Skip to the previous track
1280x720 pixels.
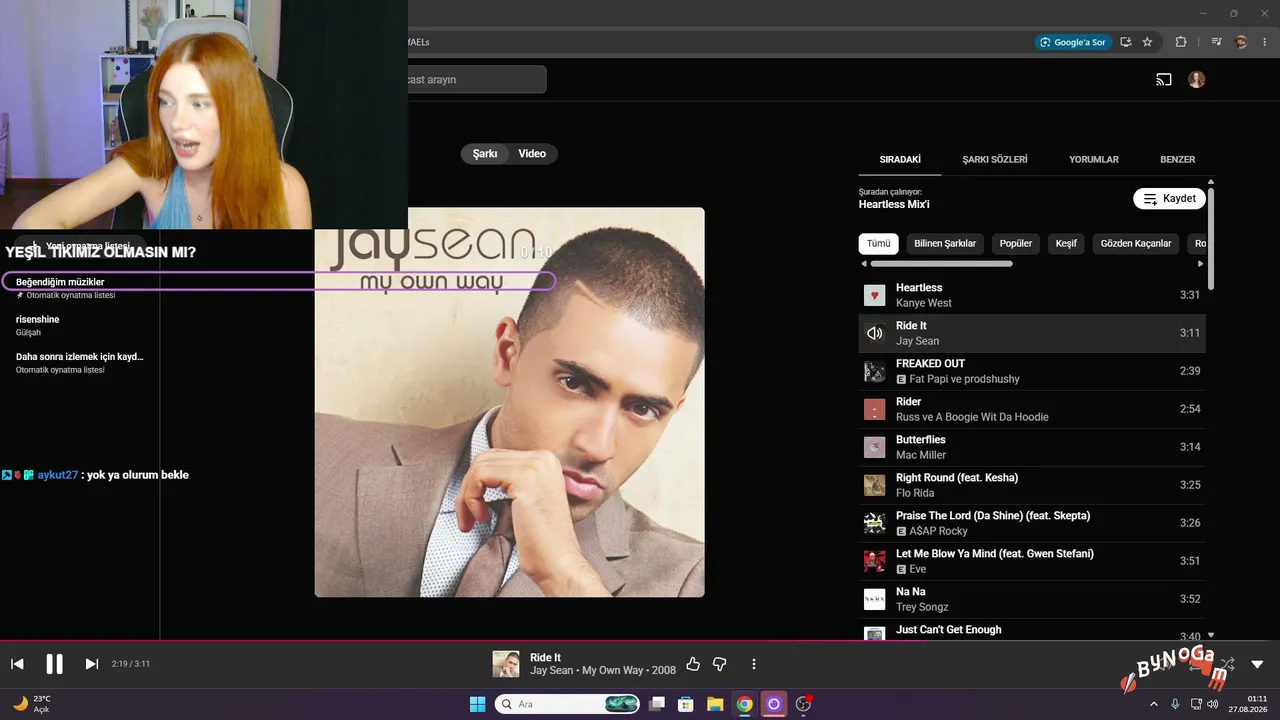pyautogui.click(x=17, y=664)
